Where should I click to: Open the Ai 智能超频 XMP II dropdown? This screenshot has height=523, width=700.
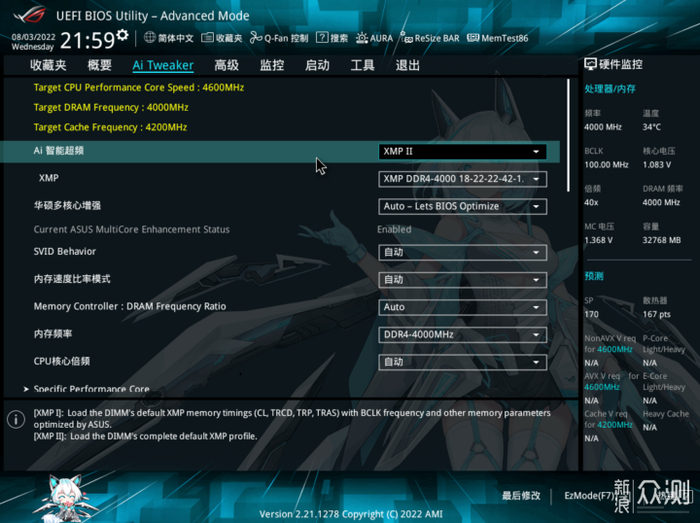click(x=462, y=152)
